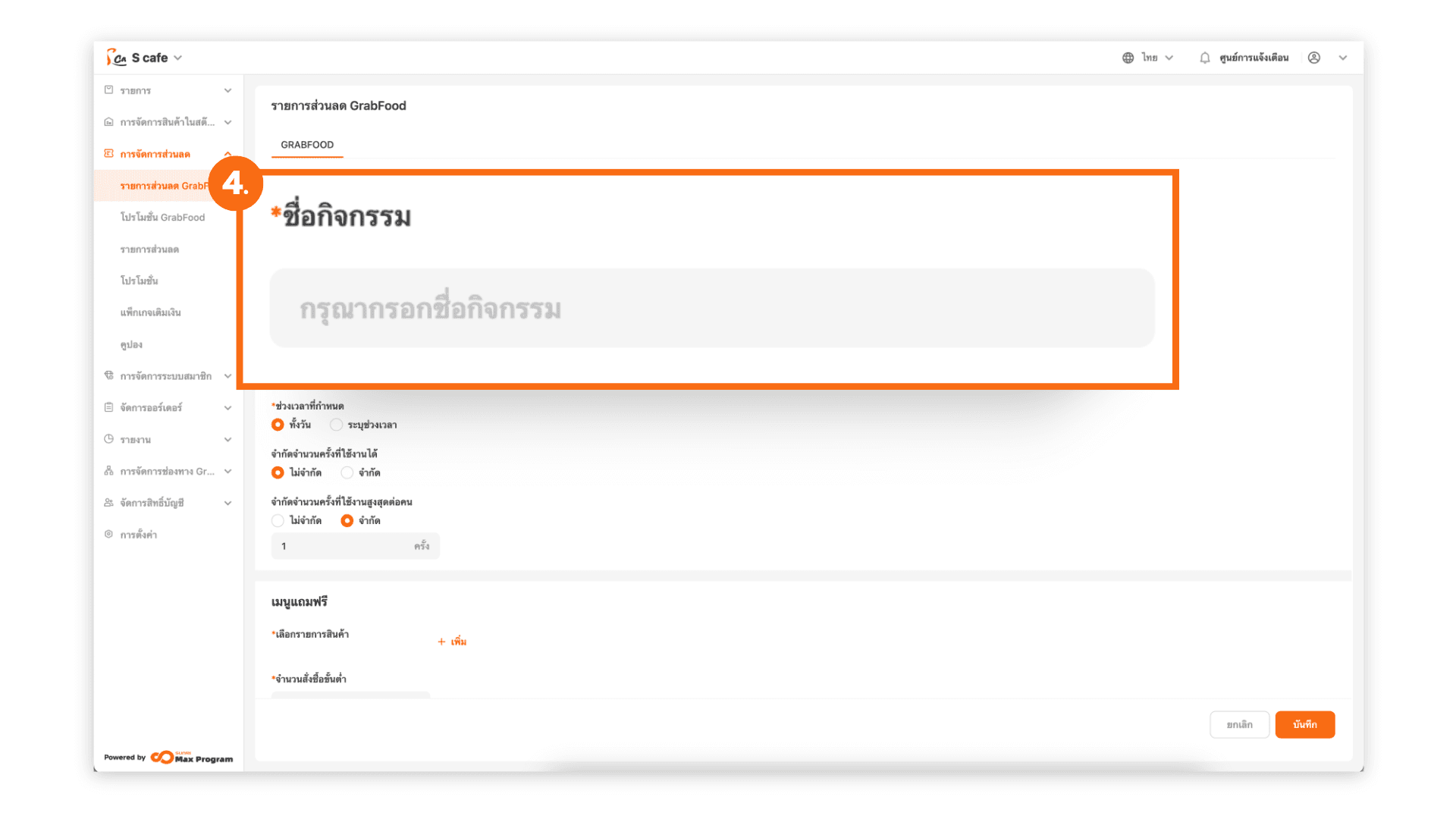The width and height of the screenshot is (1456, 819).
Task: Click the globe language icon
Action: point(1128,58)
